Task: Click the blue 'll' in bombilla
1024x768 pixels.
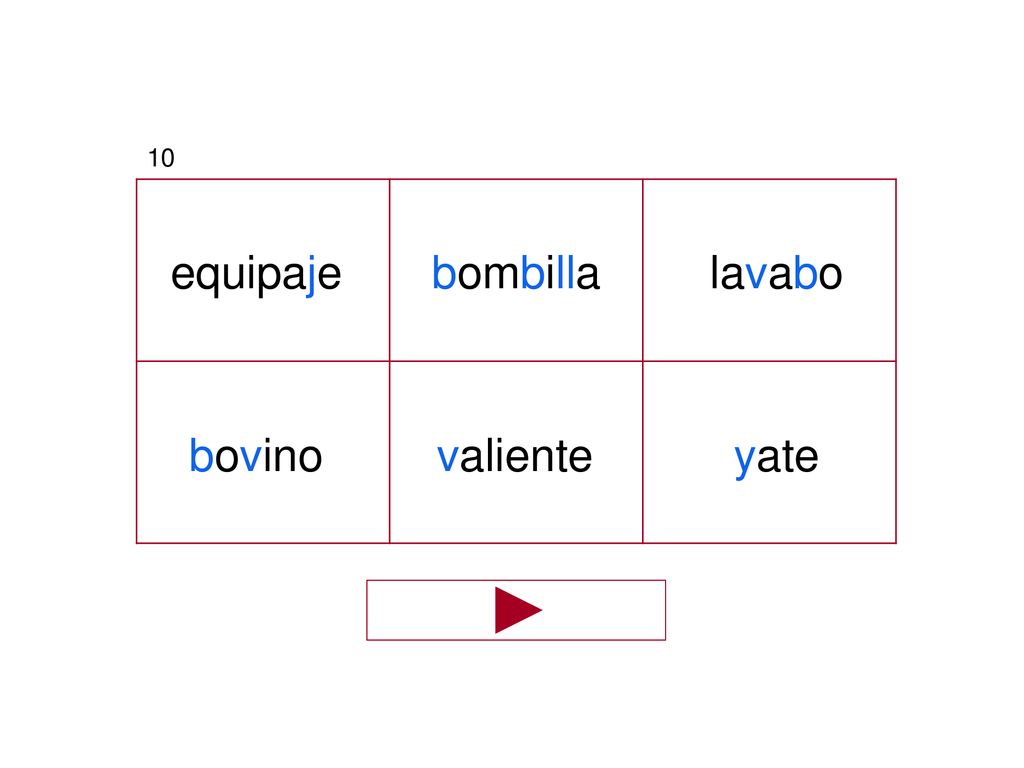Action: (x=566, y=272)
